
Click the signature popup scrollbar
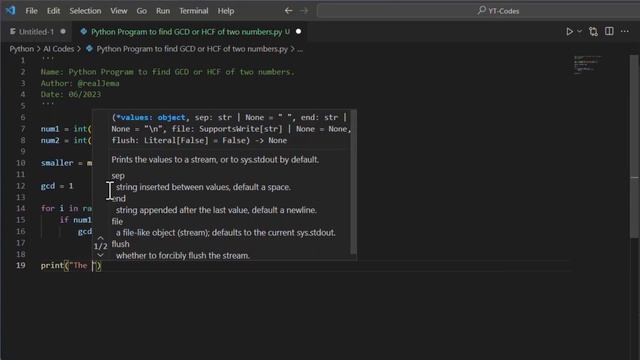[x=353, y=182]
